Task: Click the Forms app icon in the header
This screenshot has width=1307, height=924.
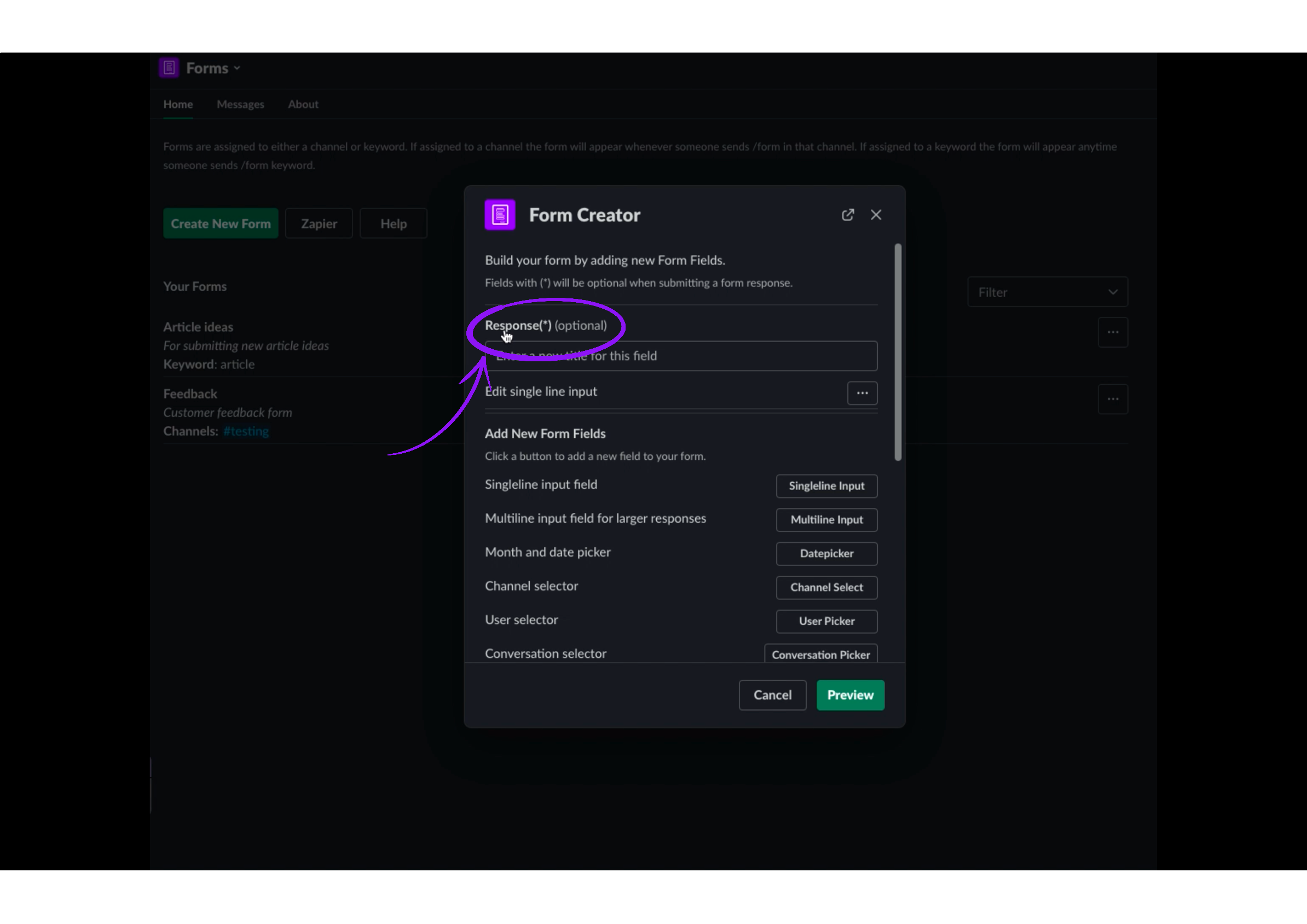Action: pos(169,67)
